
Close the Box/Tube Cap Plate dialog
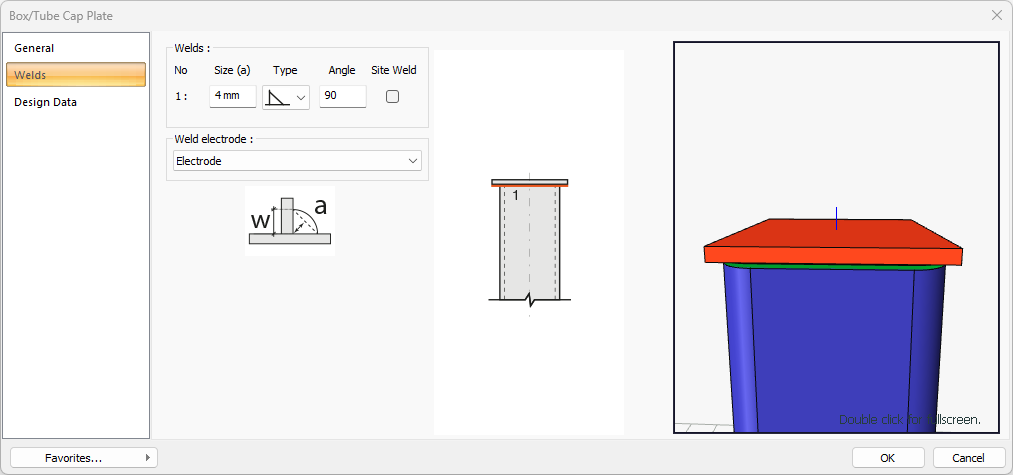(x=996, y=15)
